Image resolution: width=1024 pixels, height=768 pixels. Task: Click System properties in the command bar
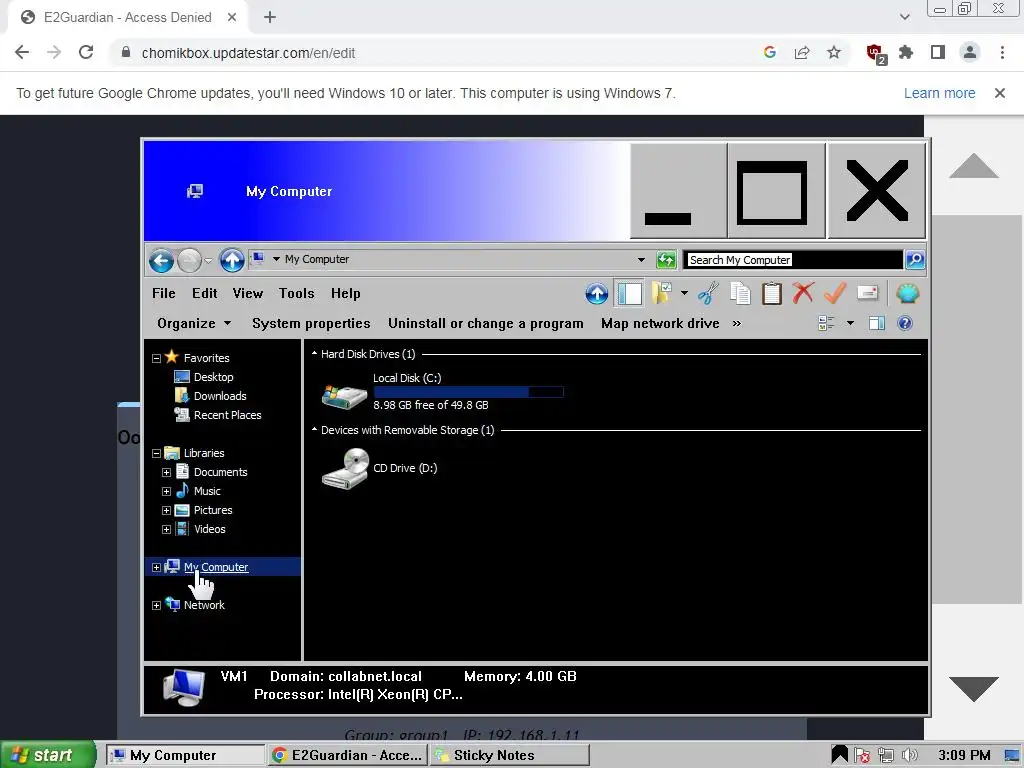tap(311, 323)
